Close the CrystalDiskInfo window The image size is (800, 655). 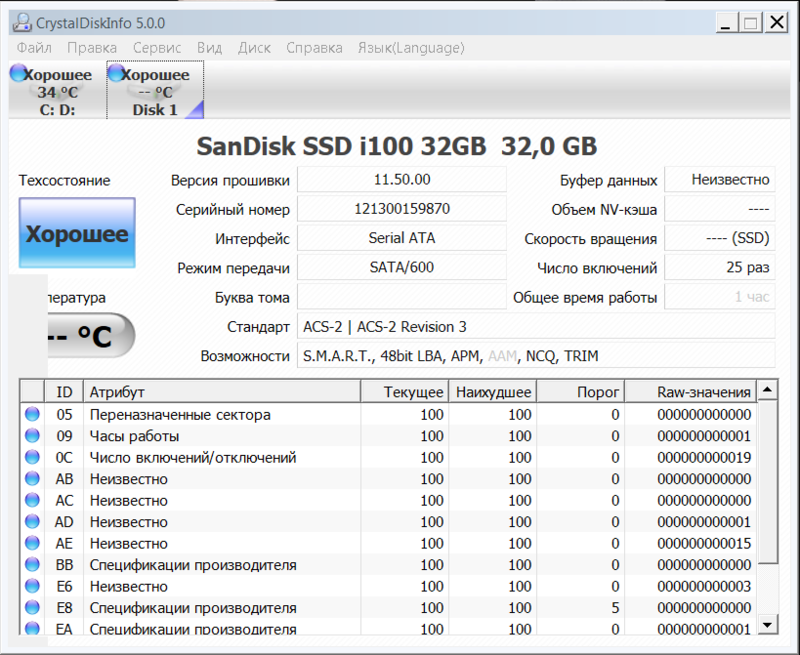(777, 23)
